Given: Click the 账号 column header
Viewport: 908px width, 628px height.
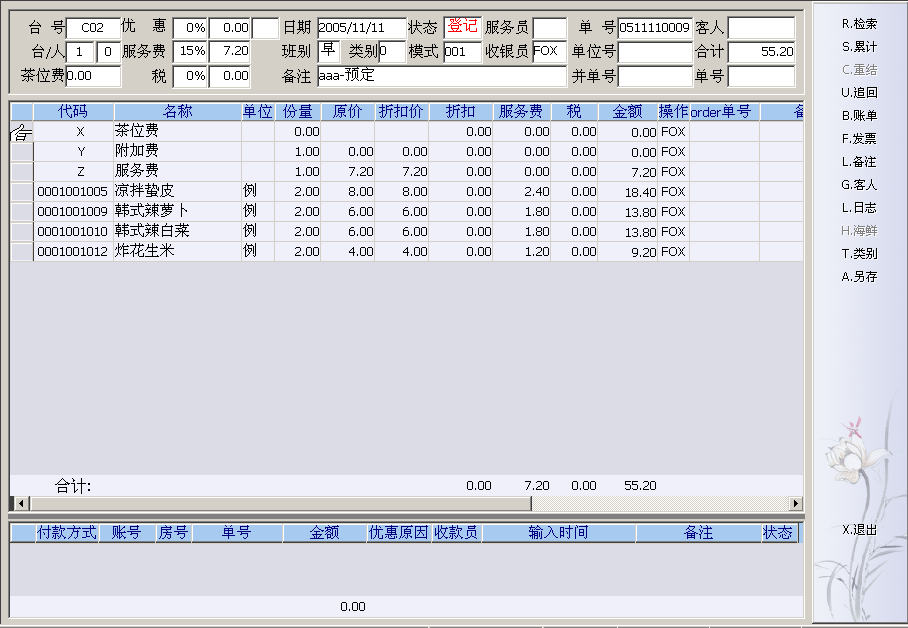Looking at the screenshot, I should [127, 532].
